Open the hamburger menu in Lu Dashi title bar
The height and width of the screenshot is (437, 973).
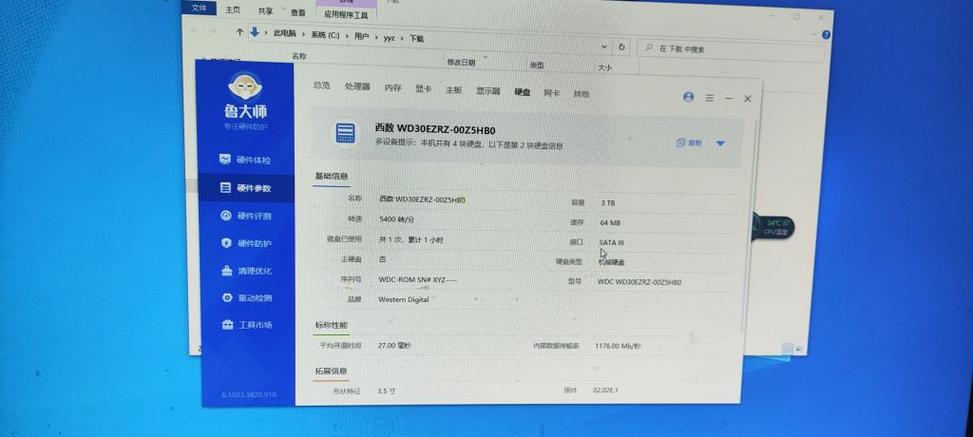tap(709, 97)
